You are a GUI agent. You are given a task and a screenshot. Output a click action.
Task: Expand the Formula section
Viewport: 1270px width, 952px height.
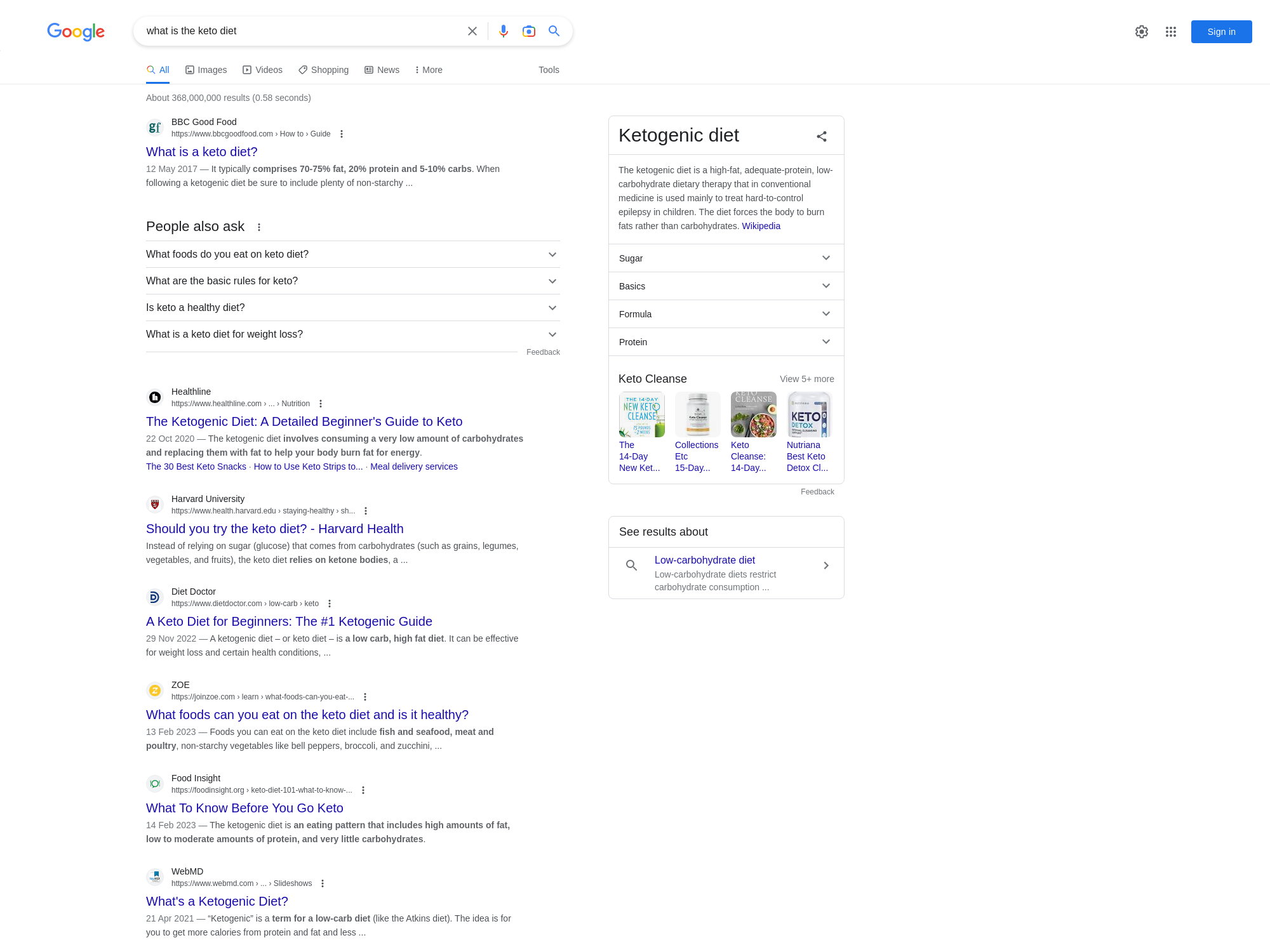point(726,314)
